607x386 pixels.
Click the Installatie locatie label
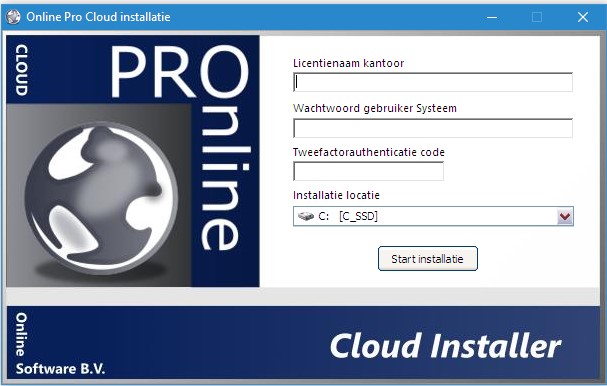pyautogui.click(x=336, y=195)
